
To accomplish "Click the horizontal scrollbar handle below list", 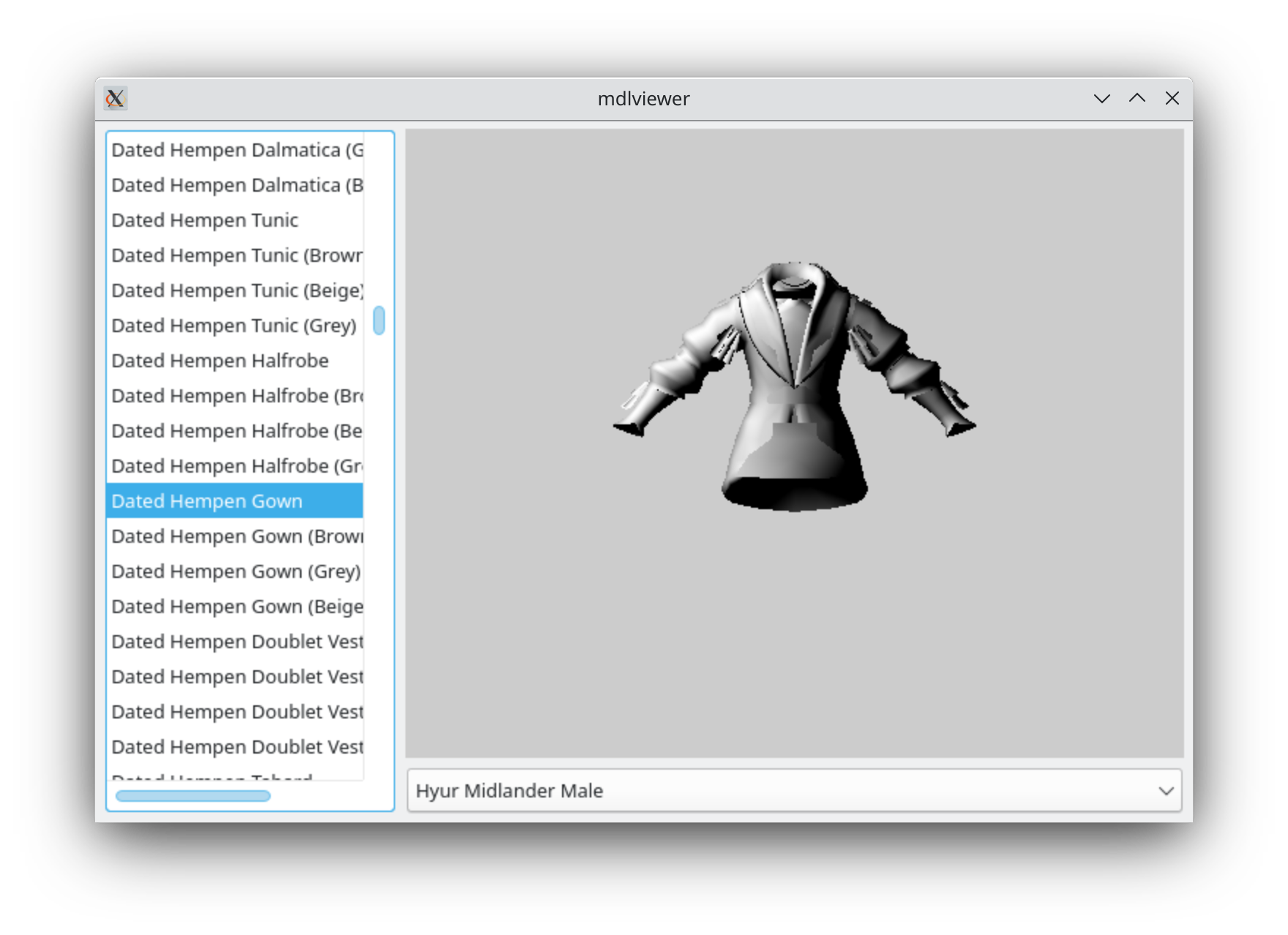I will tap(193, 796).
